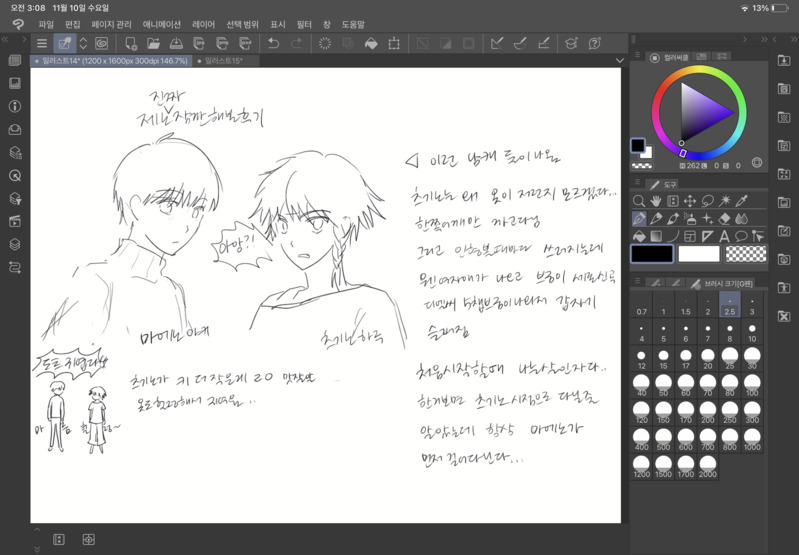Select the Move layer cross-arrow tool
Image resolution: width=799 pixels, height=555 pixels.
(x=690, y=201)
